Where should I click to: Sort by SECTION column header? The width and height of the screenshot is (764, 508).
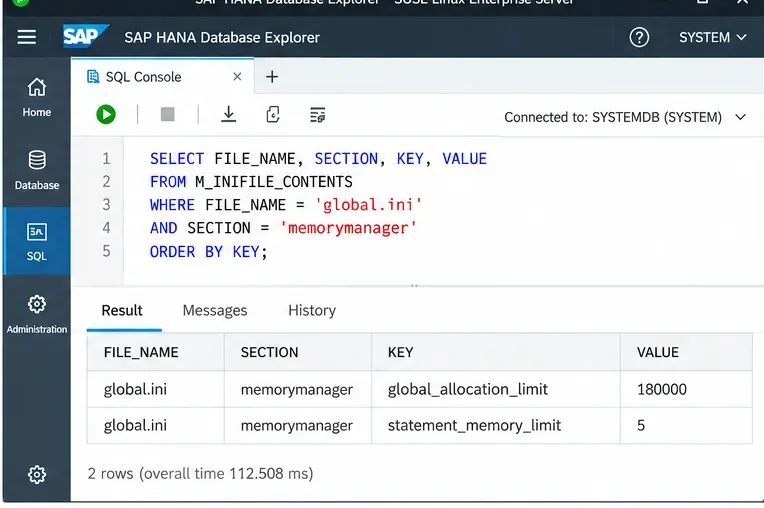point(298,352)
